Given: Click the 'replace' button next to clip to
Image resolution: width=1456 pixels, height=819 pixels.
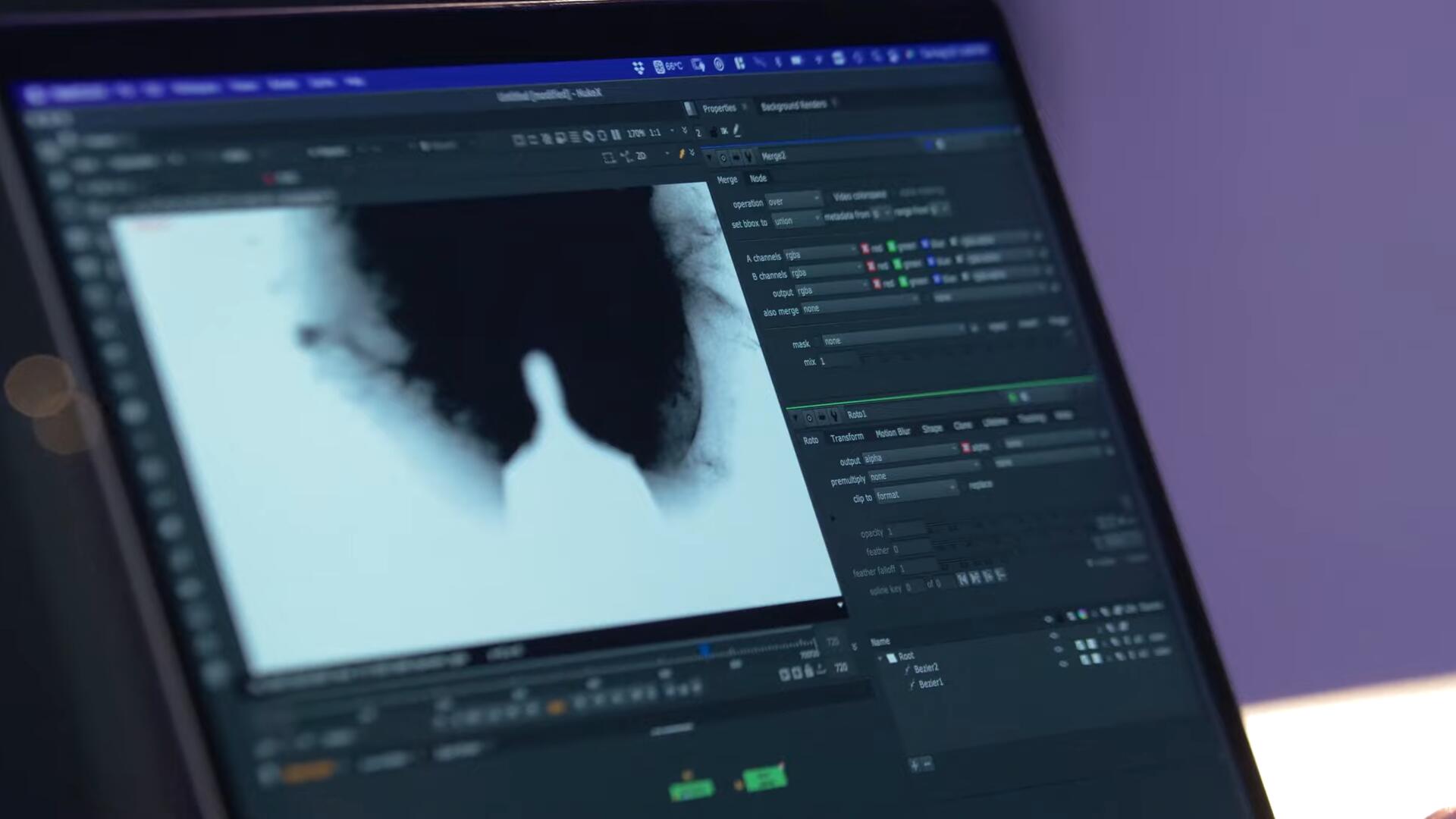Looking at the screenshot, I should pyautogui.click(x=981, y=486).
